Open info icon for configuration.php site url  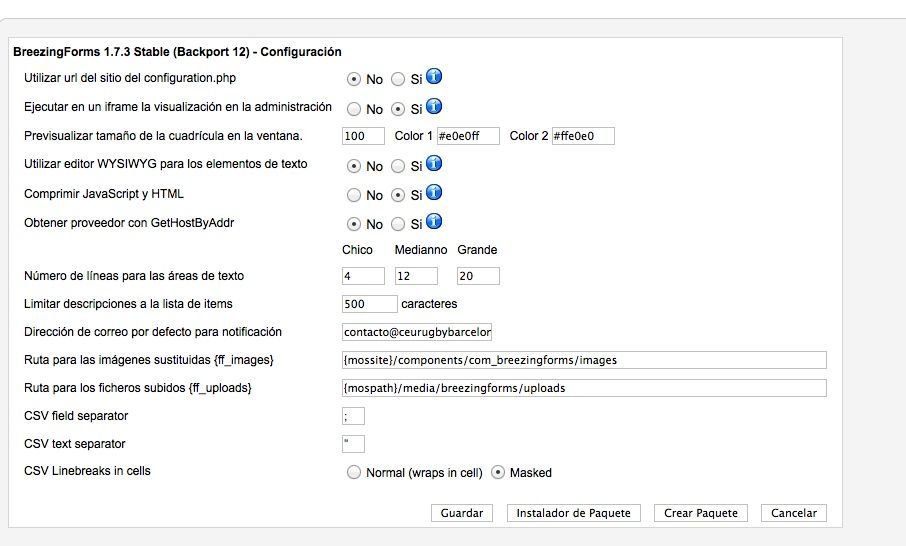(x=434, y=76)
